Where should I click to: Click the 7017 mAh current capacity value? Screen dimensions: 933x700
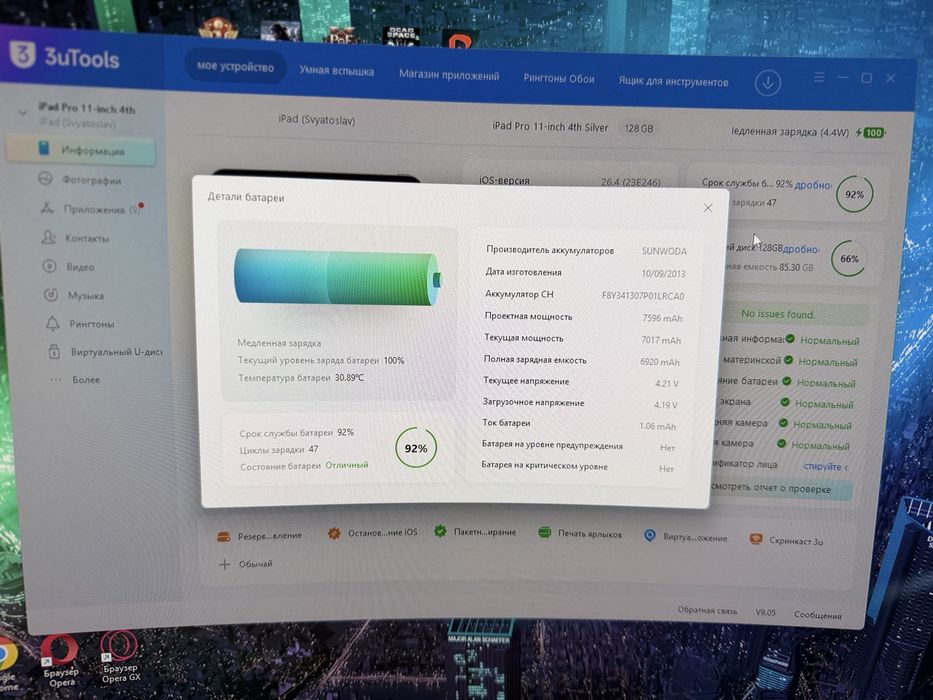coord(661,340)
